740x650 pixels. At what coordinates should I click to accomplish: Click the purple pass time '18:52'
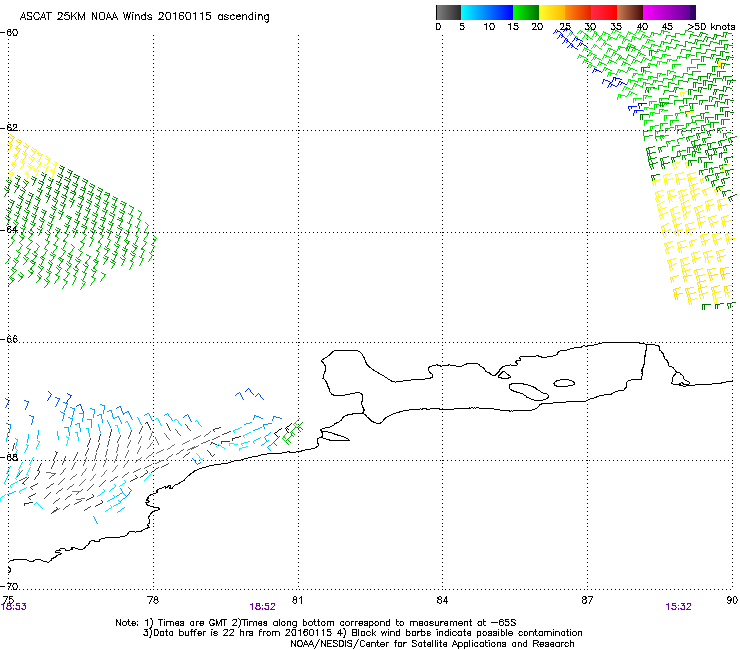tap(262, 607)
